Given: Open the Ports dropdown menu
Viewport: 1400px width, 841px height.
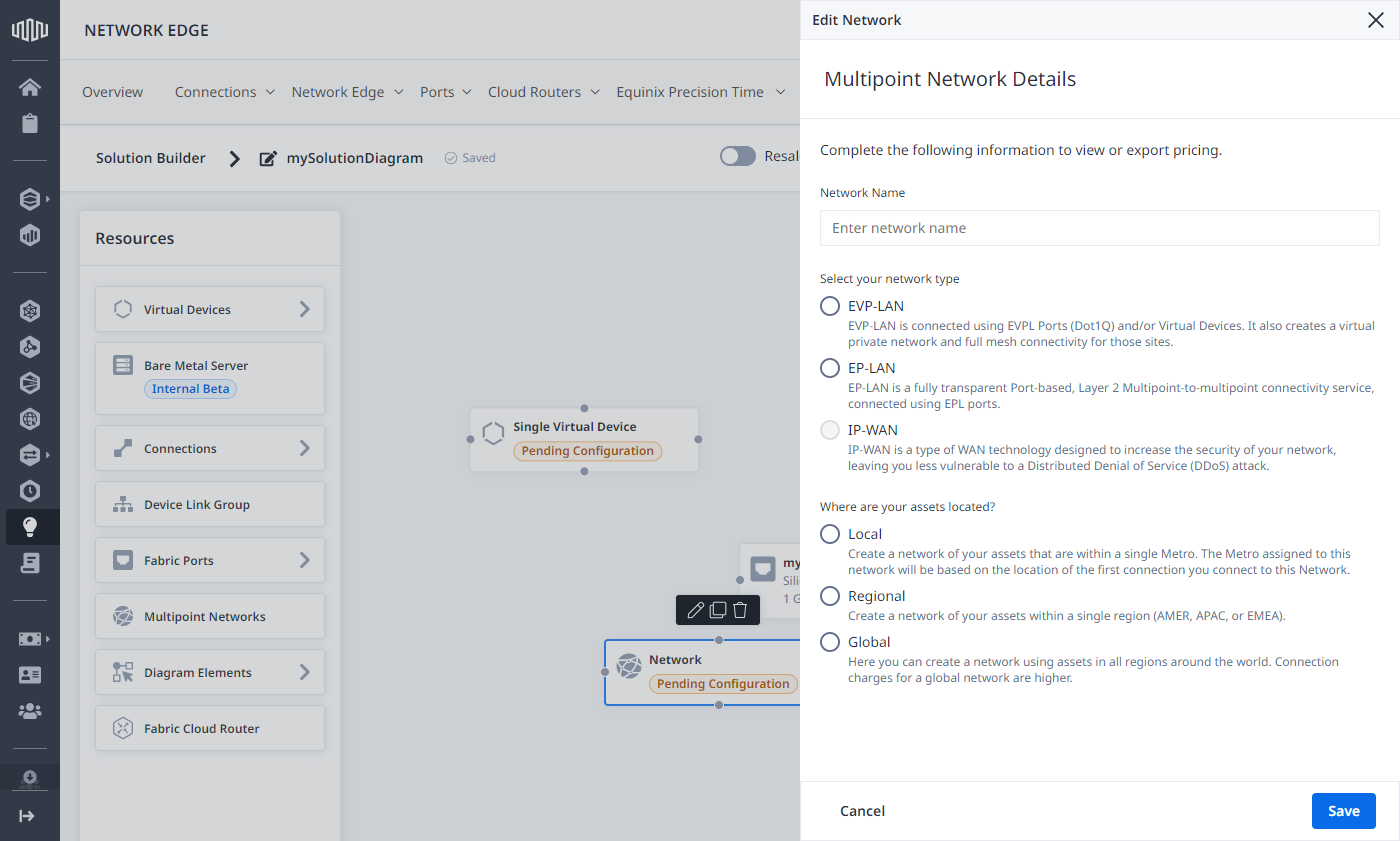Looking at the screenshot, I should [446, 92].
